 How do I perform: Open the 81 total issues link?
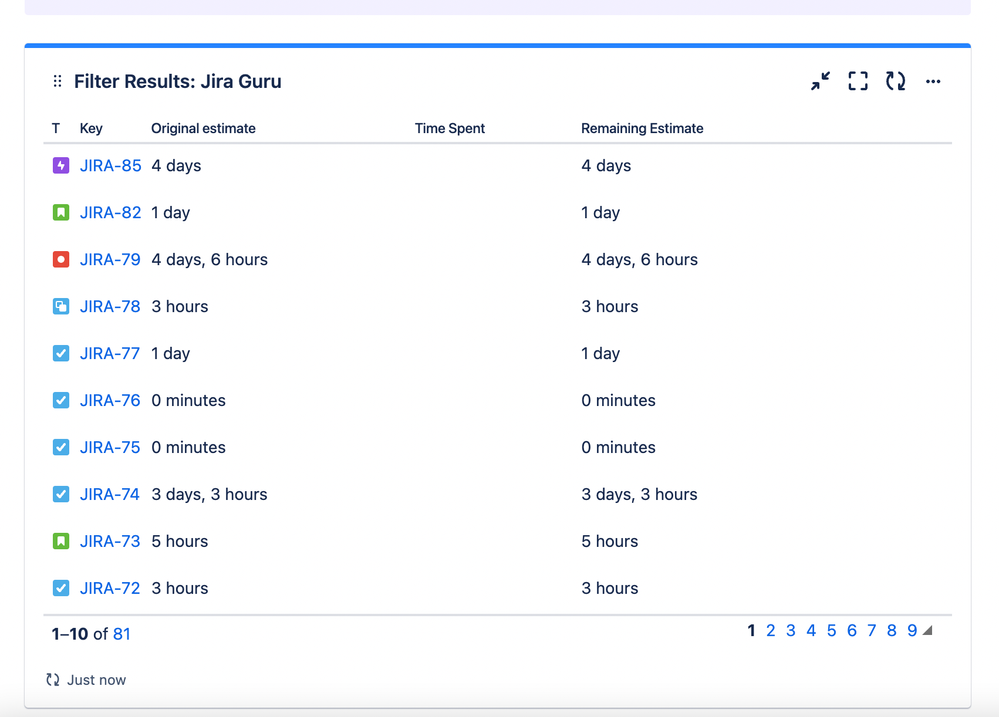[121, 634]
